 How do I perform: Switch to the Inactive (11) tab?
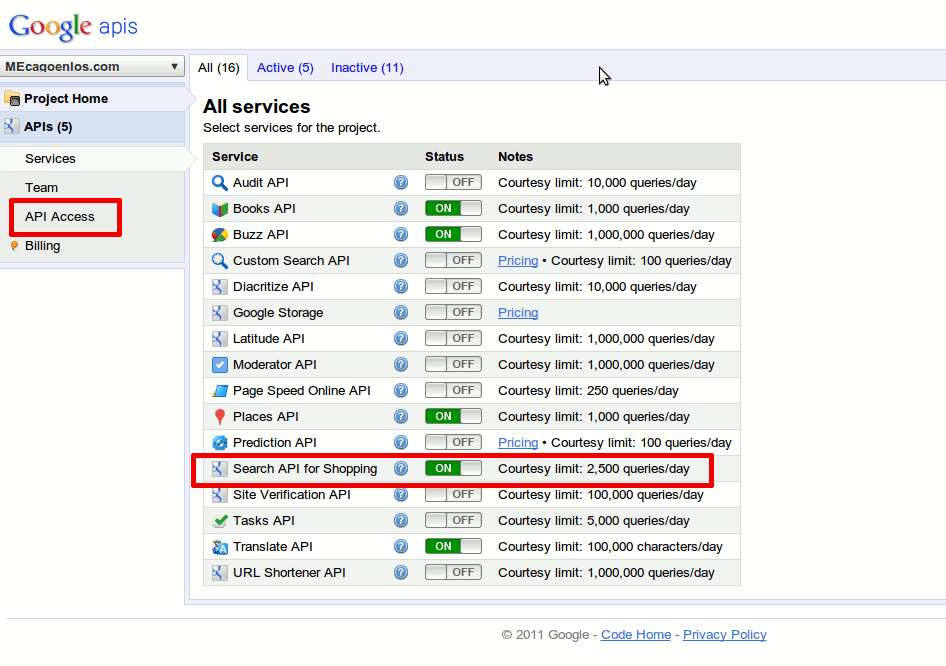click(x=367, y=68)
